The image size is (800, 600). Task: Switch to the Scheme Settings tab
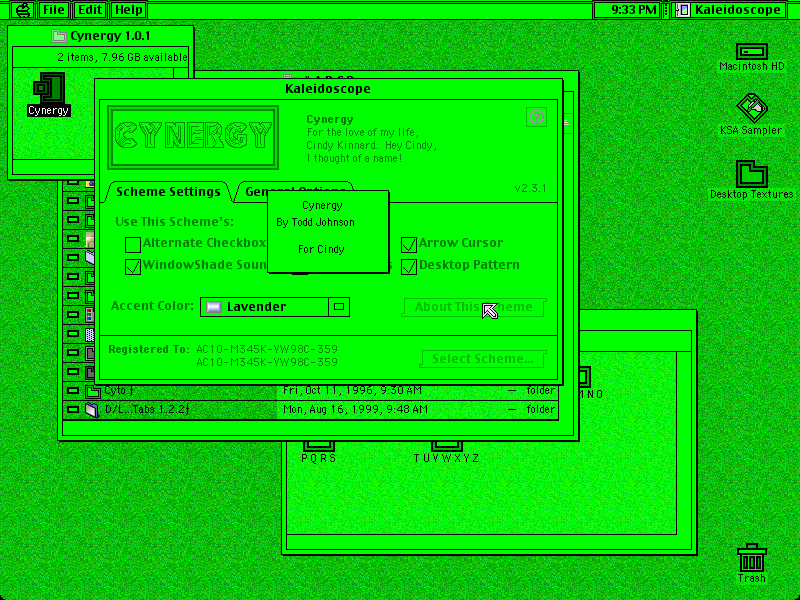(x=168, y=192)
